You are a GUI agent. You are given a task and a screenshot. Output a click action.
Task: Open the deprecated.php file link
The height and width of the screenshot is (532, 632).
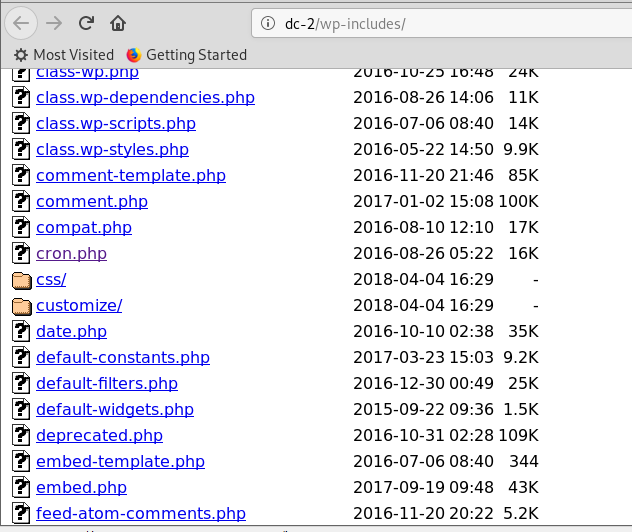[99, 436]
